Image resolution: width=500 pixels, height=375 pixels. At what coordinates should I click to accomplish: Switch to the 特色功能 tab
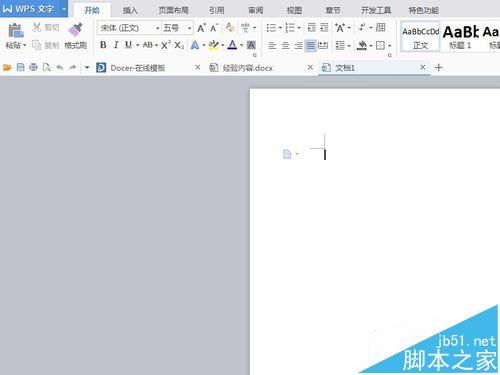tap(424, 10)
